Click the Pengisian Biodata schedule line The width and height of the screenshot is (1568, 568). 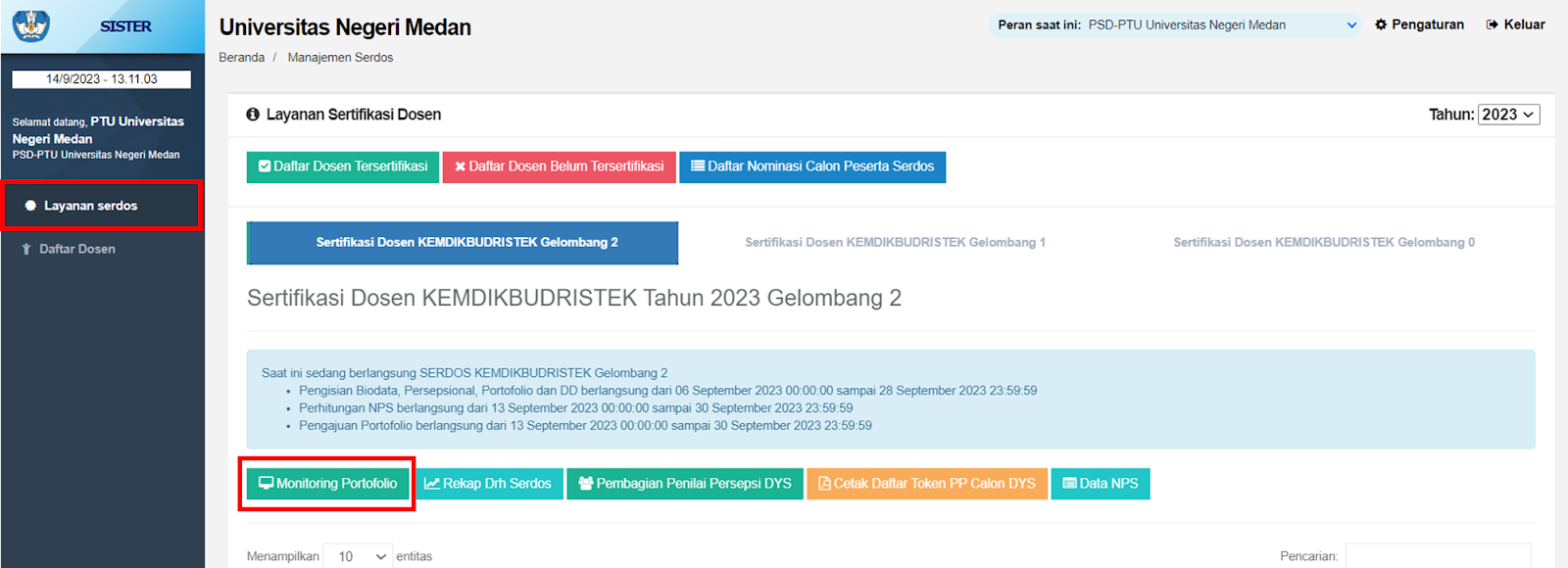tap(667, 391)
